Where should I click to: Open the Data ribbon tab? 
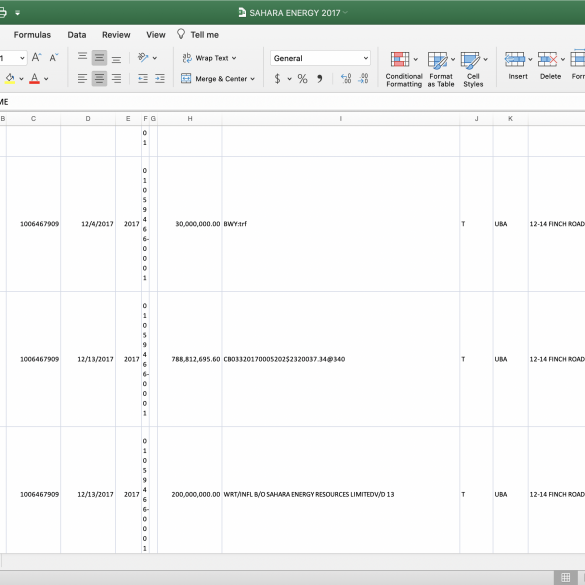point(77,35)
